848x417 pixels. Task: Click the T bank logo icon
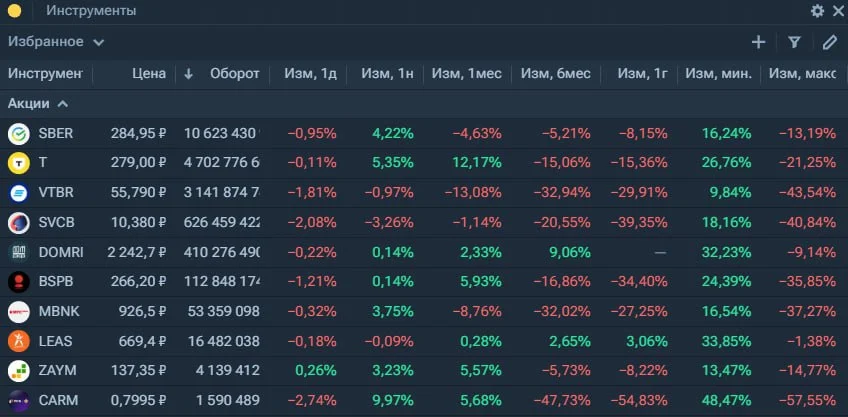(x=18, y=163)
